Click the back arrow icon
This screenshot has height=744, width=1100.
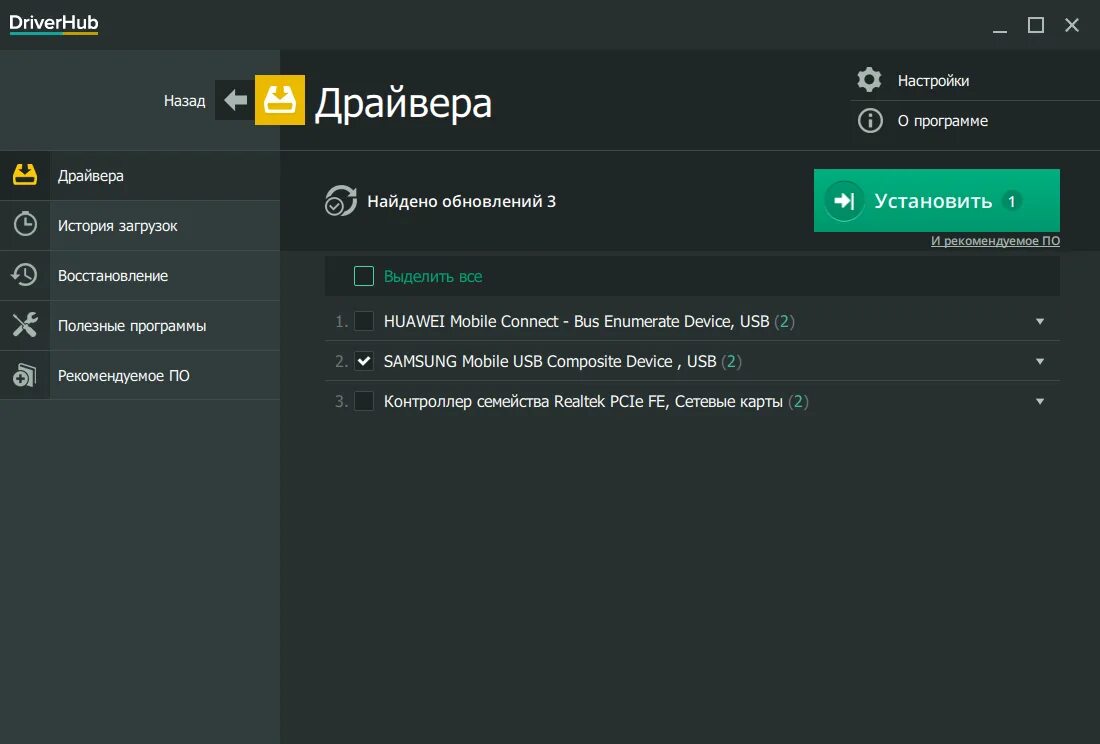coord(235,100)
